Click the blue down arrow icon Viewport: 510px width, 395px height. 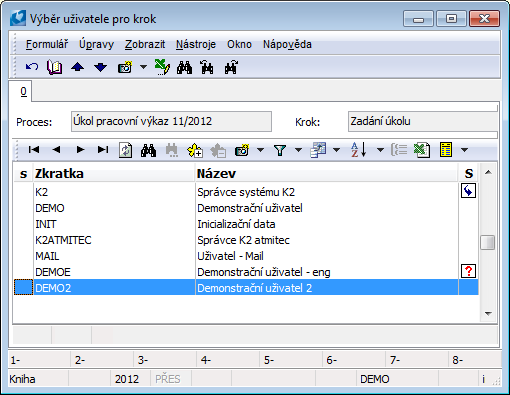[x=100, y=67]
